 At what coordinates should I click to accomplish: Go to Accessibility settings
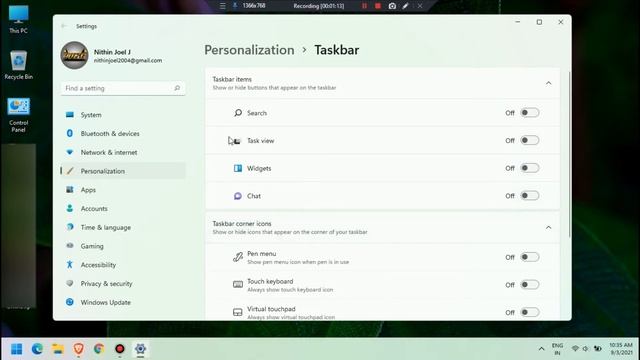coord(123,265)
